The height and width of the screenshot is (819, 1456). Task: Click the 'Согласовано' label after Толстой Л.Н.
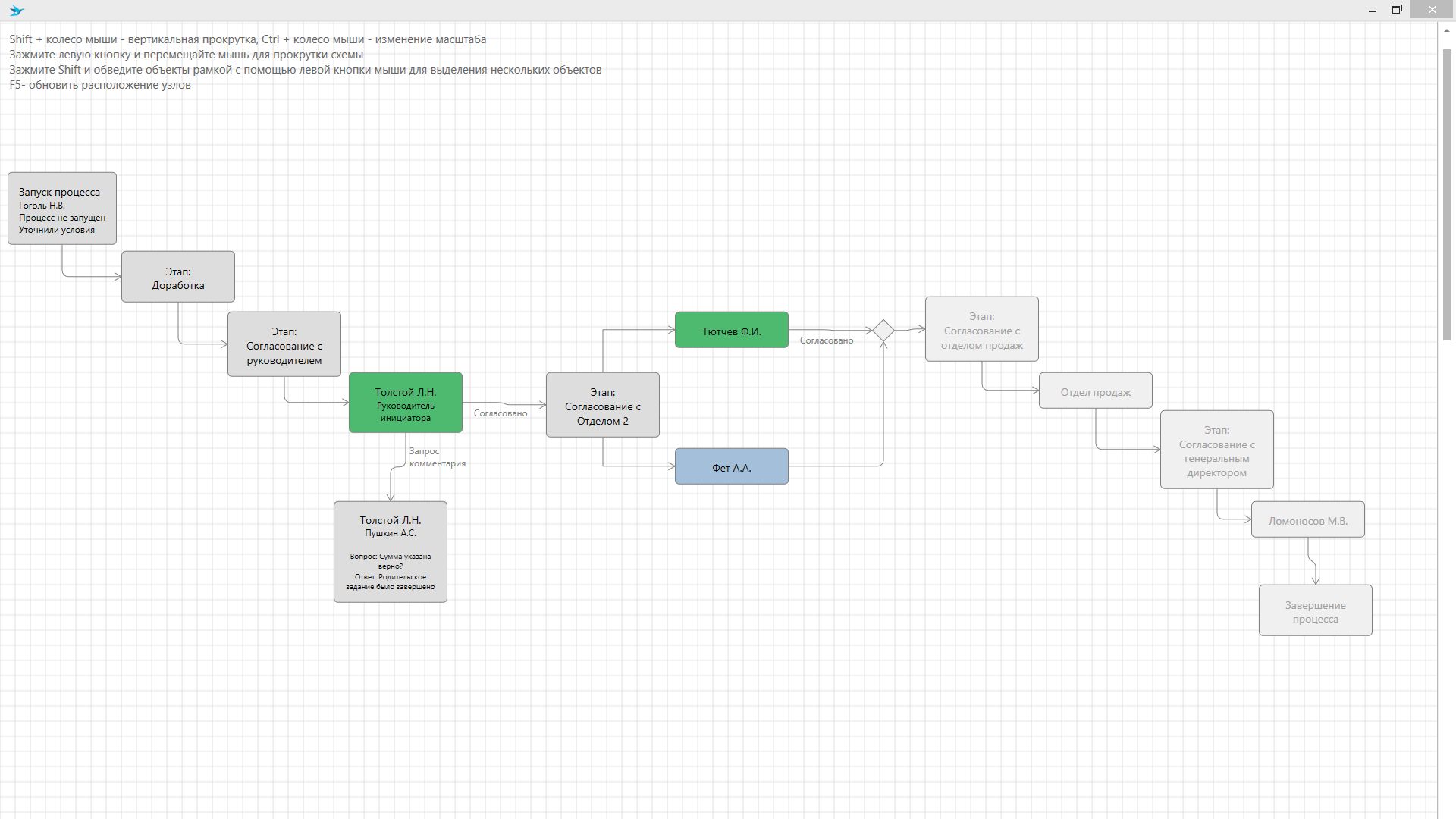point(500,413)
